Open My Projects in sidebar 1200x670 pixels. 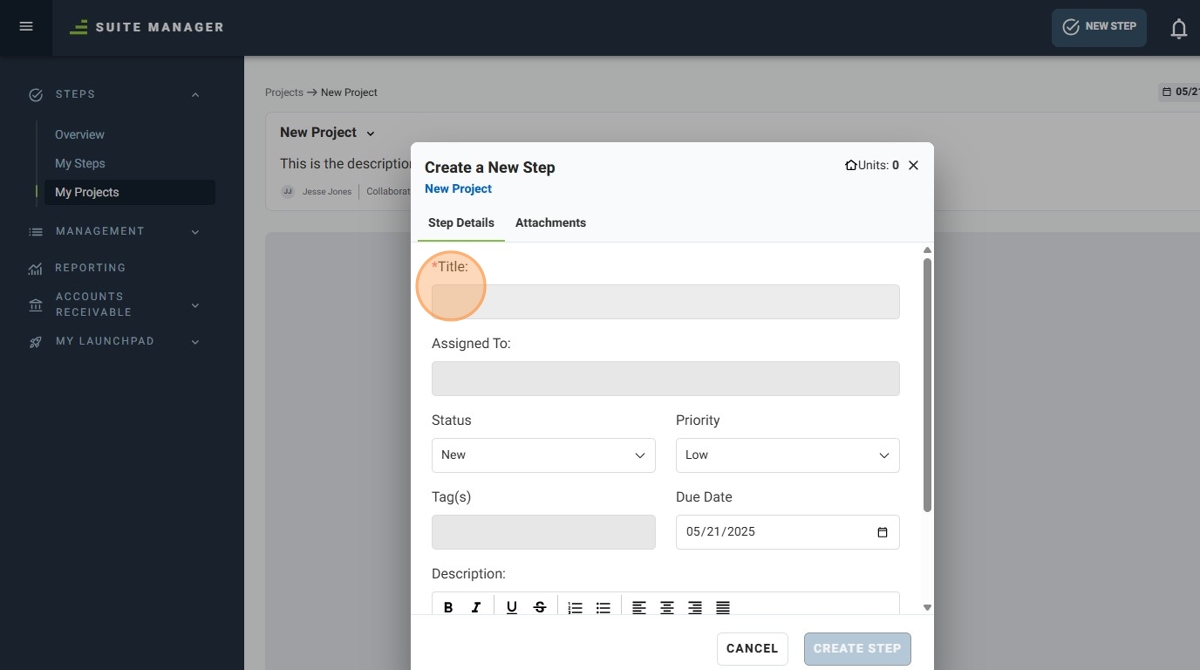tap(130, 192)
